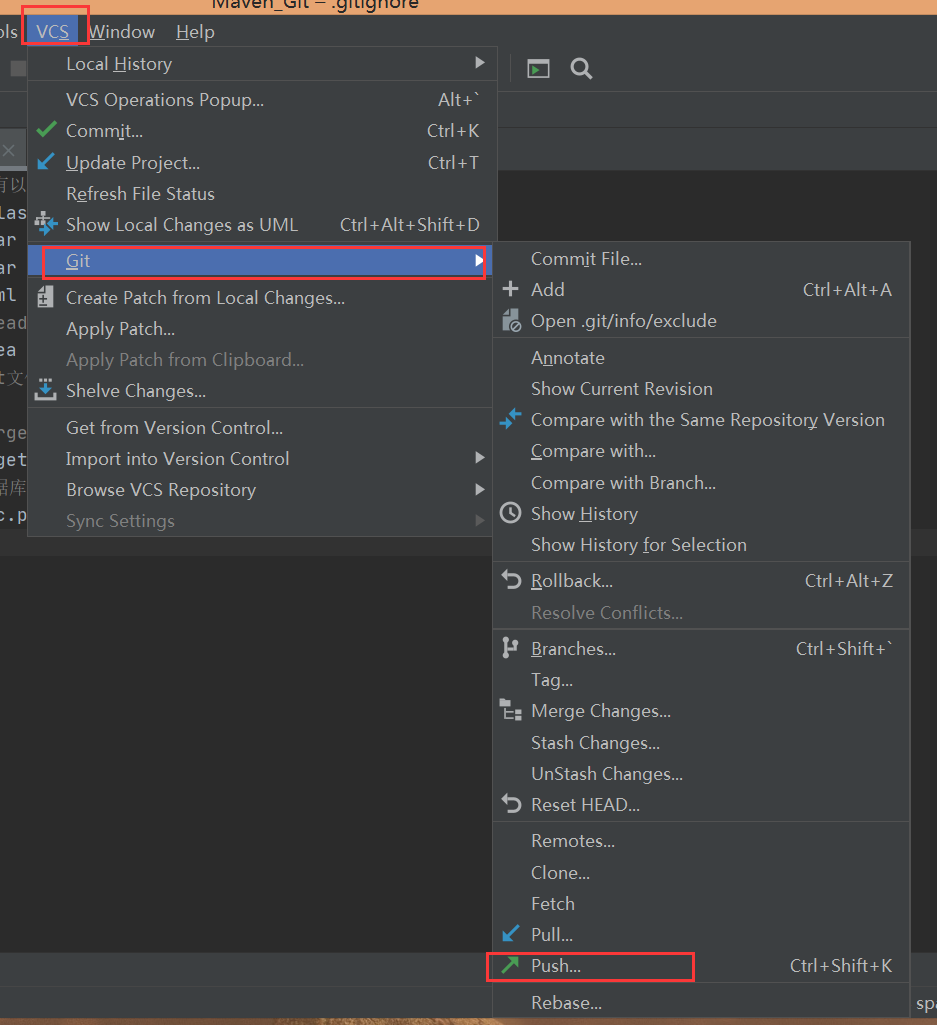This screenshot has height=1025, width=937.
Task: Select Browse VCS Repository
Action: (260, 490)
